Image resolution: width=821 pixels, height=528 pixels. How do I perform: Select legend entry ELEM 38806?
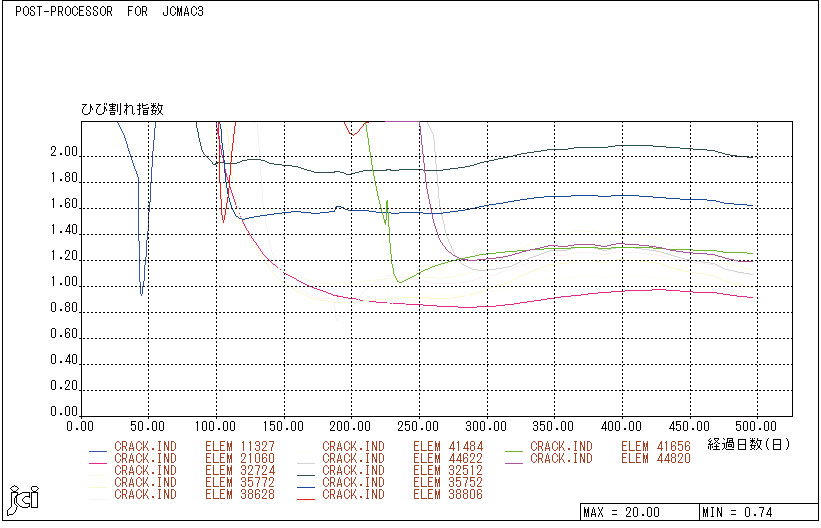[x=448, y=494]
